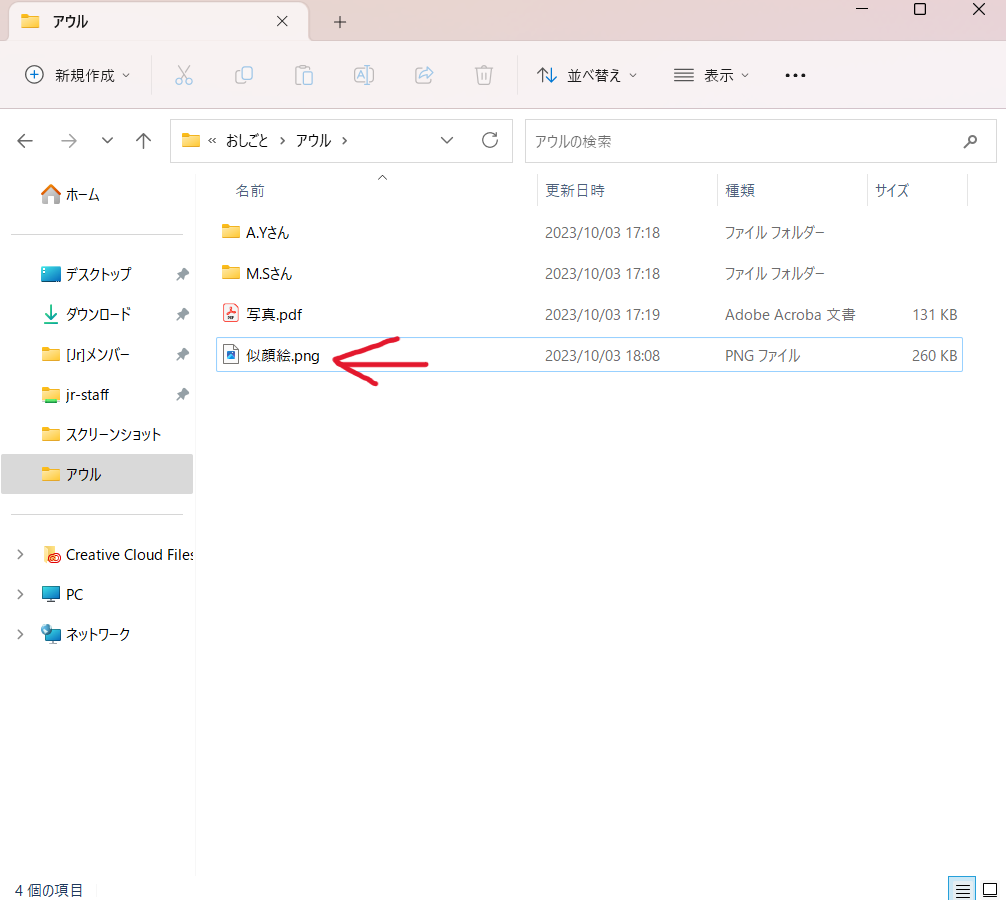Click the Rename icon in toolbar
This screenshot has height=900, width=1006.
[364, 75]
